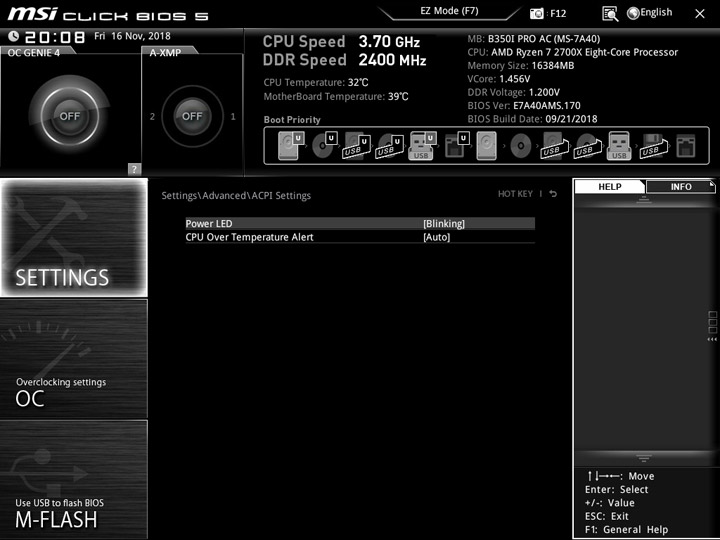720x540 pixels.
Task: Select the USB floppy boot icon
Action: pos(653,146)
